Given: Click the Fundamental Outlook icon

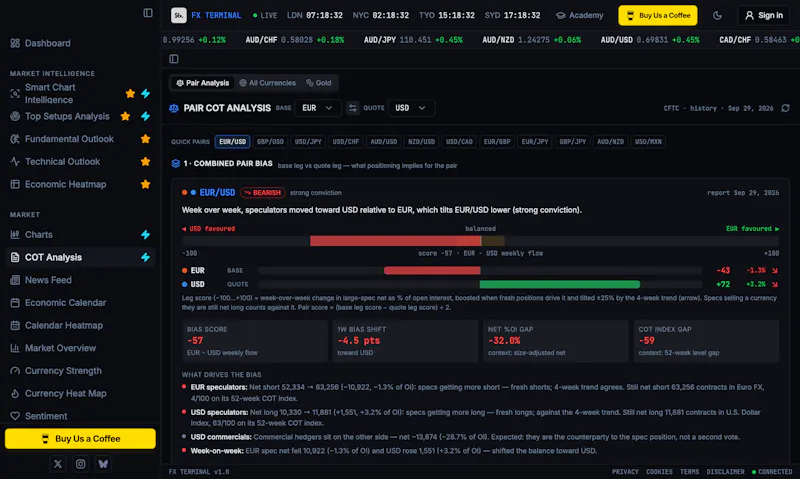Looking at the screenshot, I should [x=15, y=139].
